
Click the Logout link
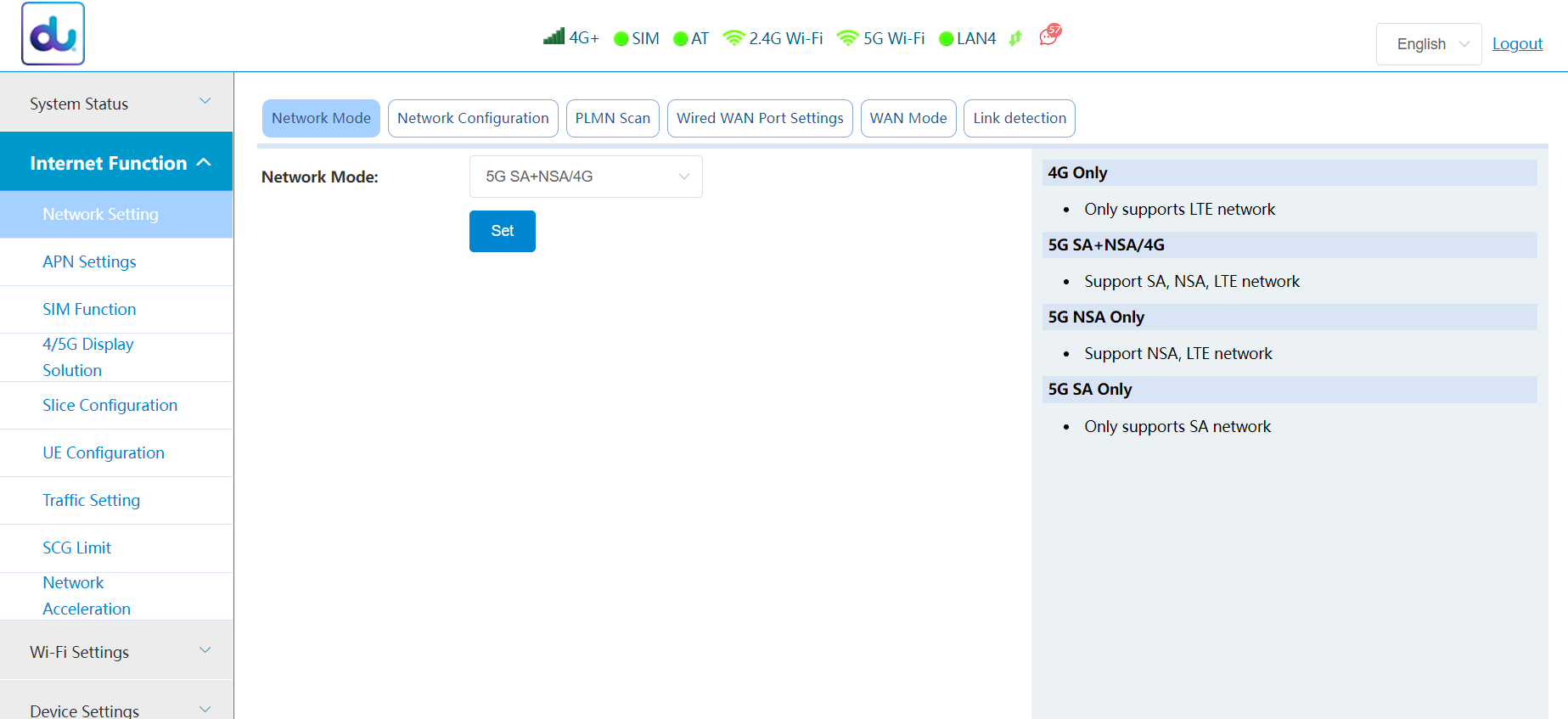(x=1517, y=44)
